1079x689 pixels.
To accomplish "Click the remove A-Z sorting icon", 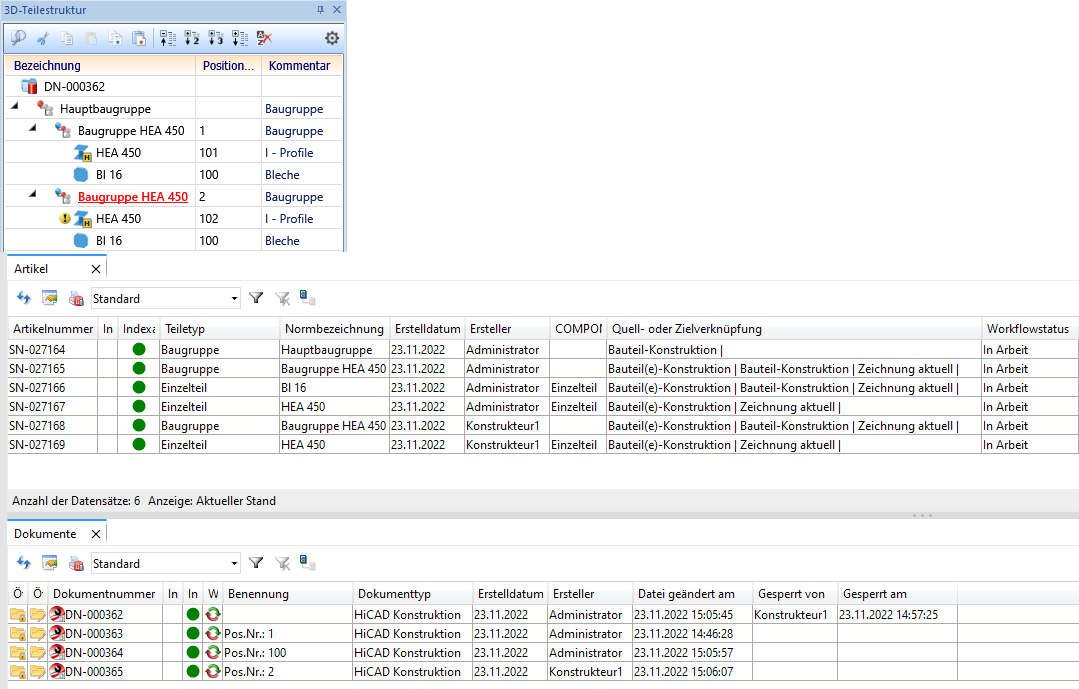I will [x=264, y=38].
